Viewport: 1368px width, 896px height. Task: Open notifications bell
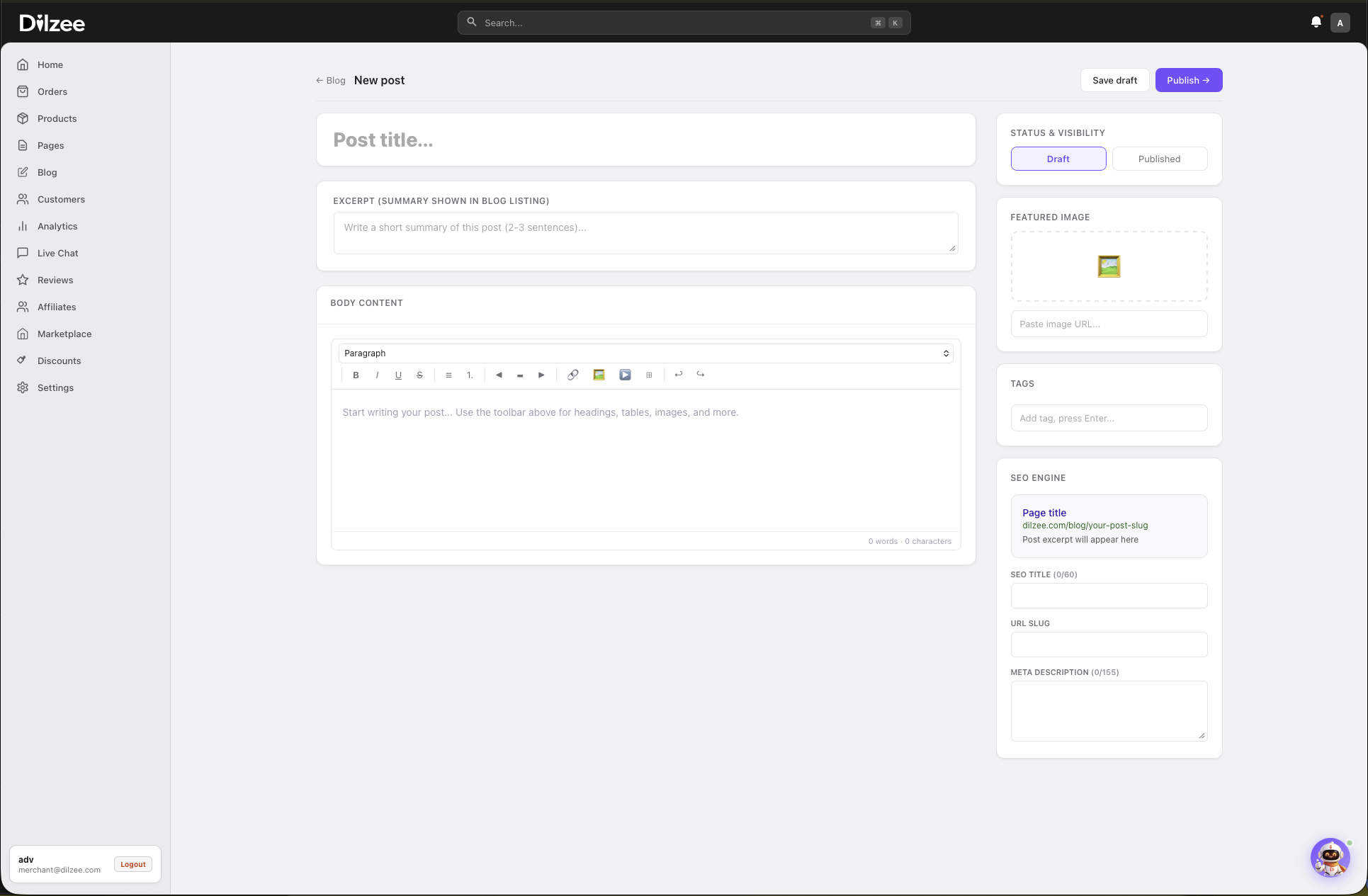pyautogui.click(x=1316, y=23)
